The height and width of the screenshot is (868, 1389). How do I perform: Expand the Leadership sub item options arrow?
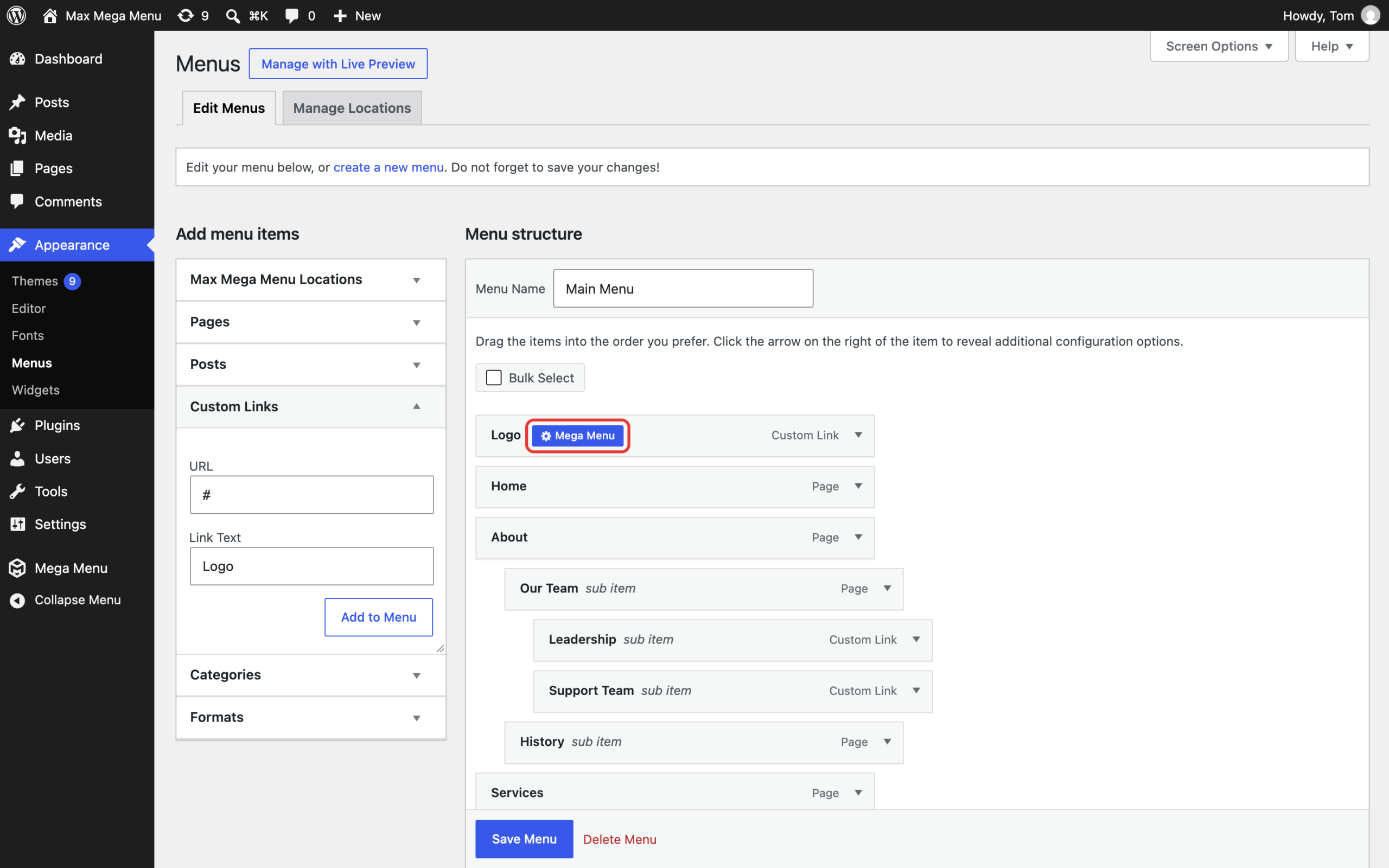916,640
